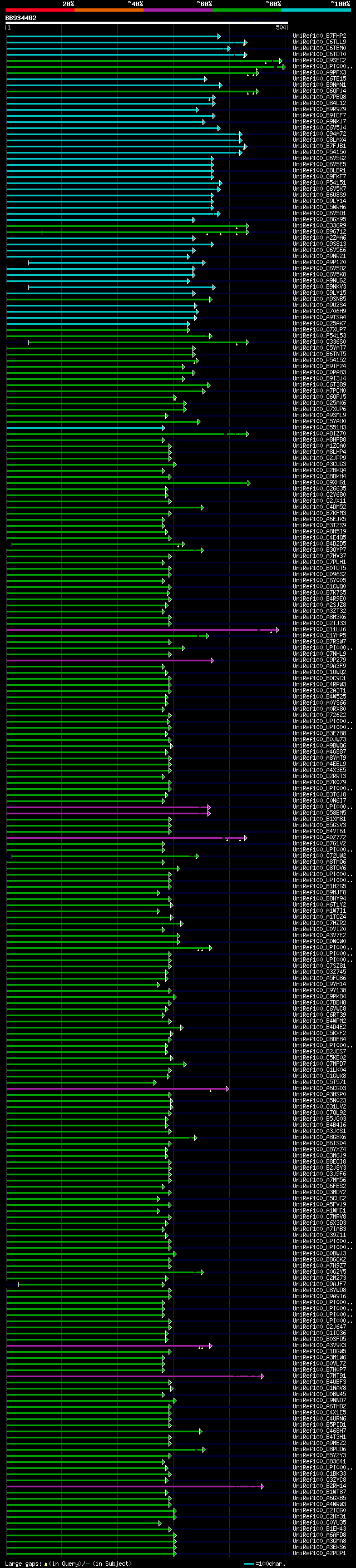This screenshot has height=1568, width=356.
Task: Click the UniRef100_B2RH14 label
Action: [x=319, y=1486]
